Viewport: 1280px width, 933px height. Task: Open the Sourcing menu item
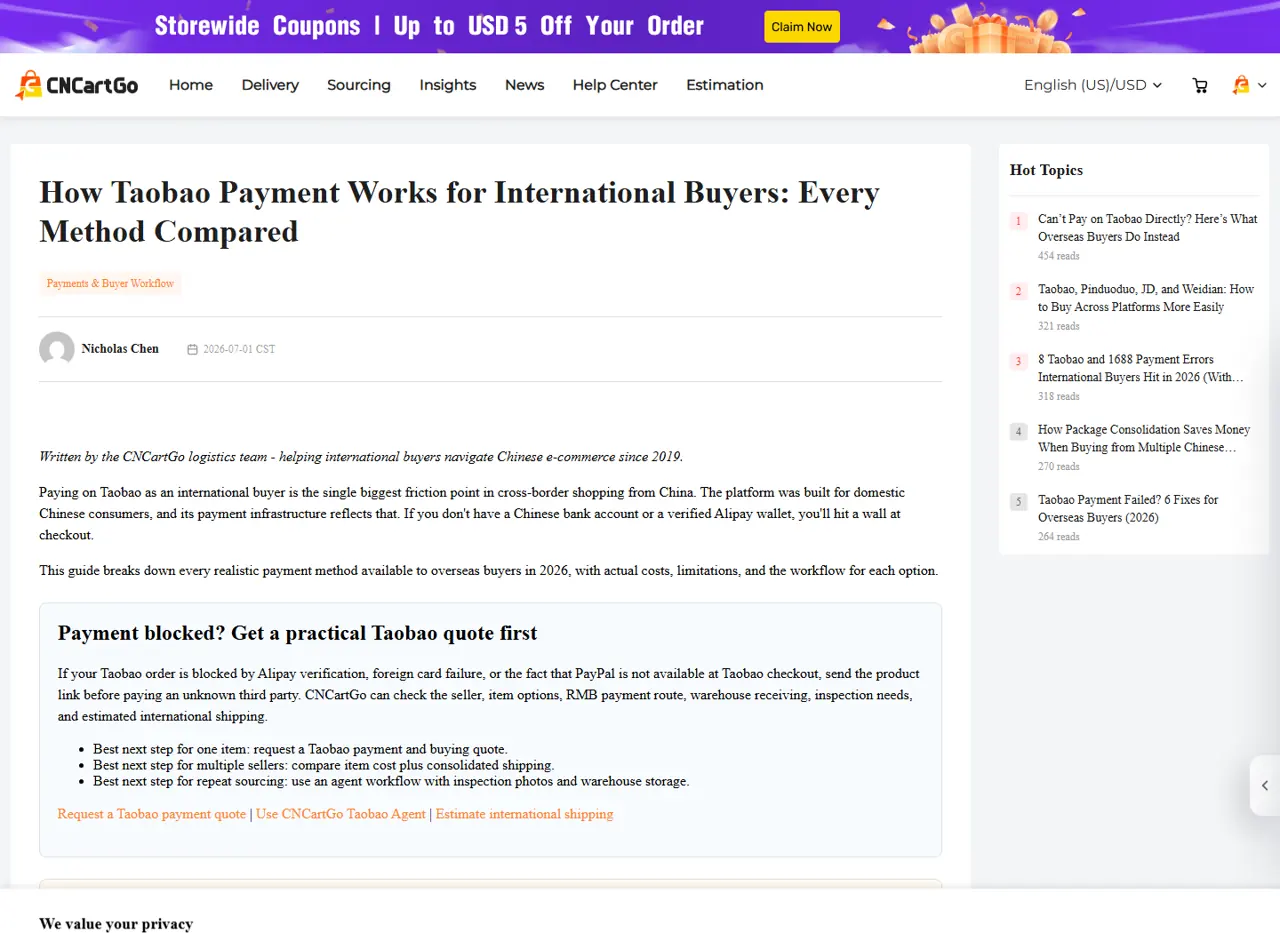pos(359,85)
